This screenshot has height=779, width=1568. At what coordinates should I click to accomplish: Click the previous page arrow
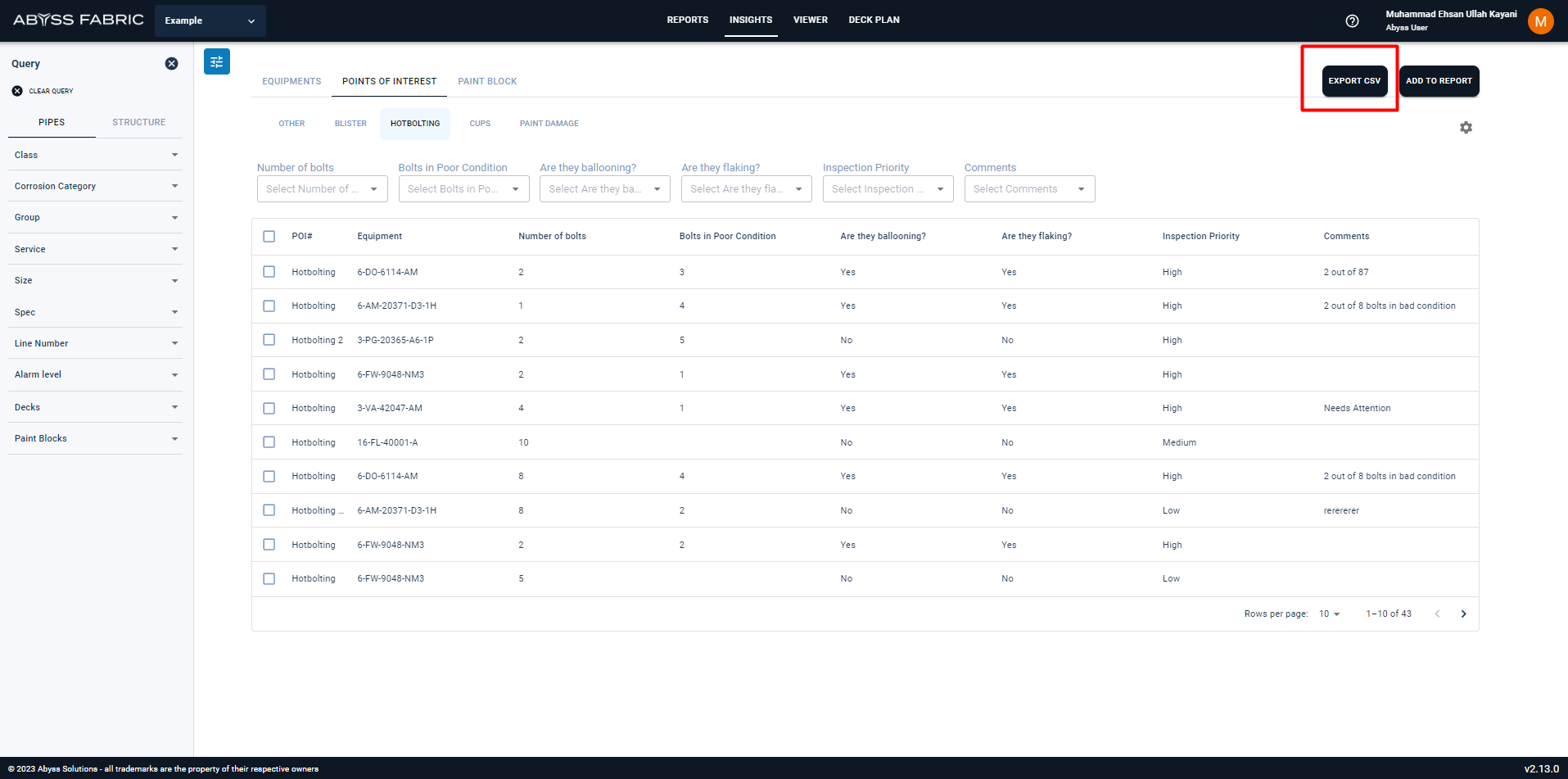tap(1437, 614)
